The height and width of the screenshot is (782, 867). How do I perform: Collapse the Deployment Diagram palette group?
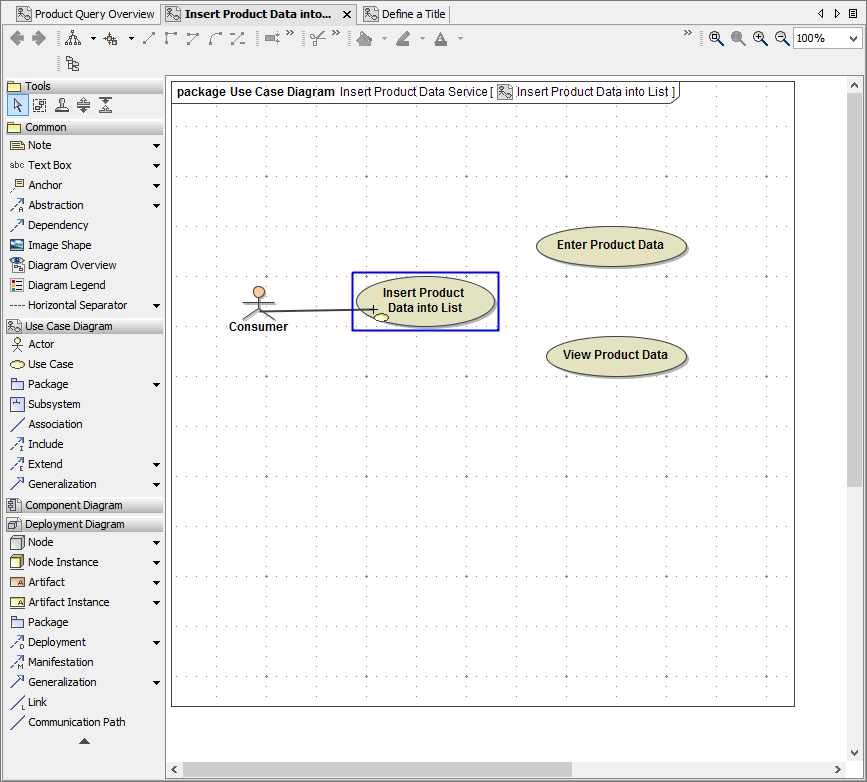point(74,524)
